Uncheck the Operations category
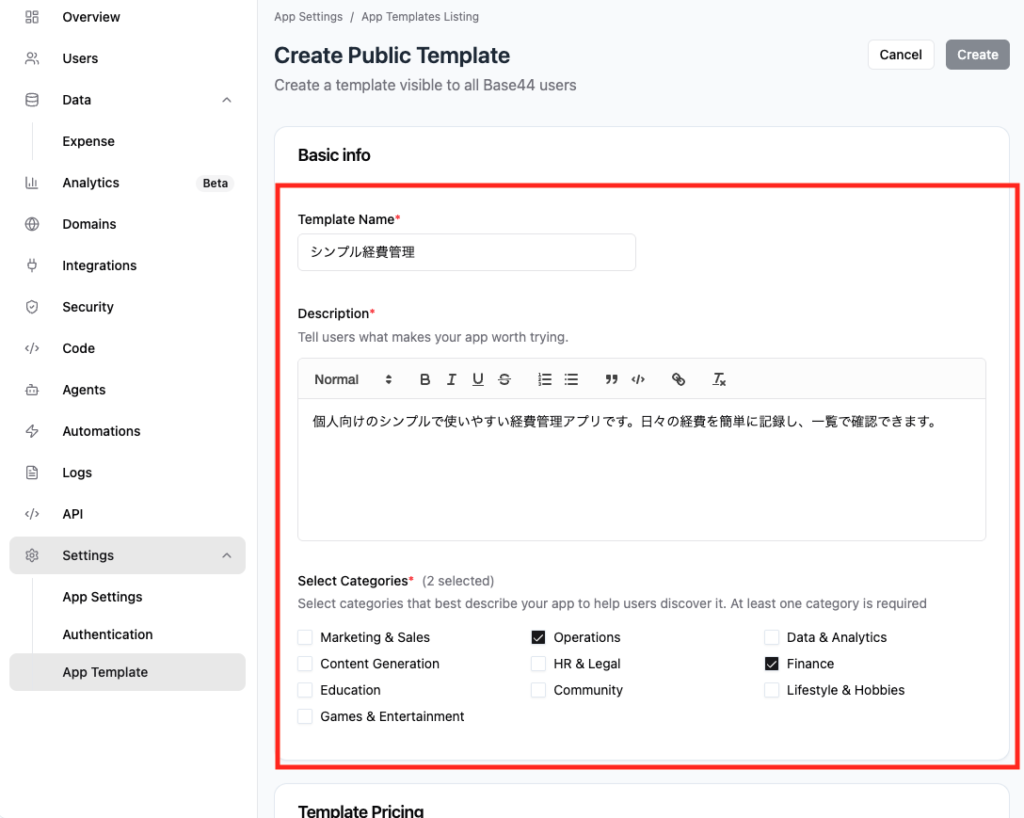The height and width of the screenshot is (818, 1024). pos(539,637)
